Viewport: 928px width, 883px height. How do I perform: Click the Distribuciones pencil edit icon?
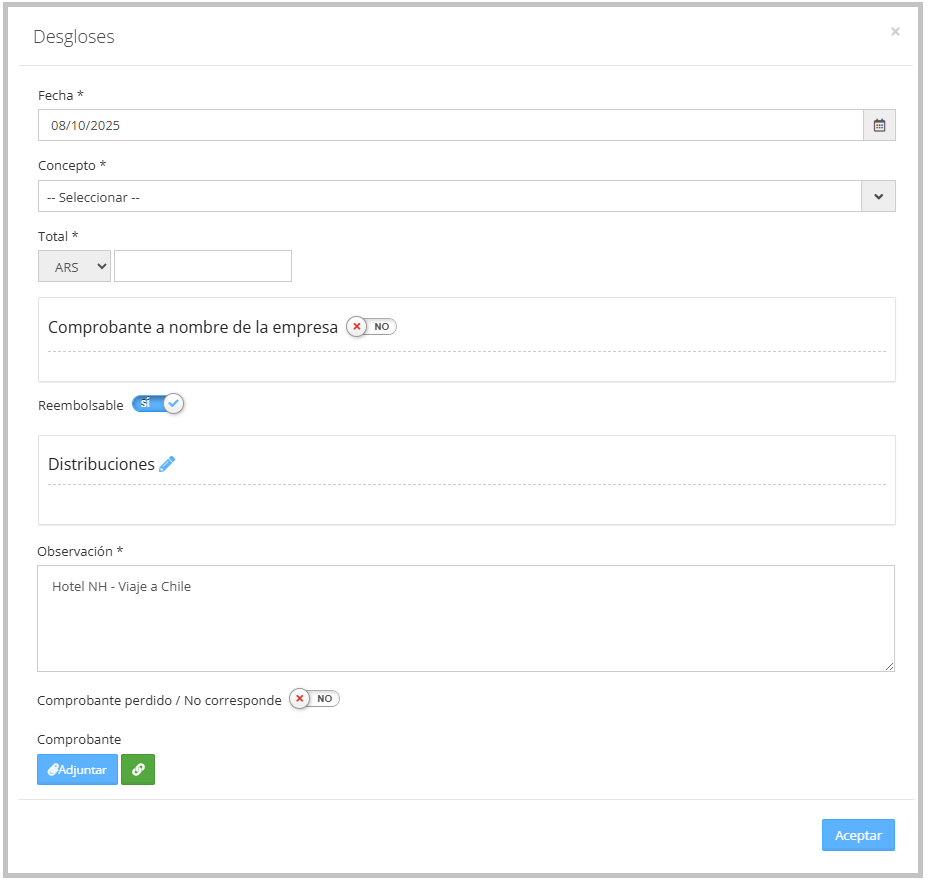tap(167, 464)
